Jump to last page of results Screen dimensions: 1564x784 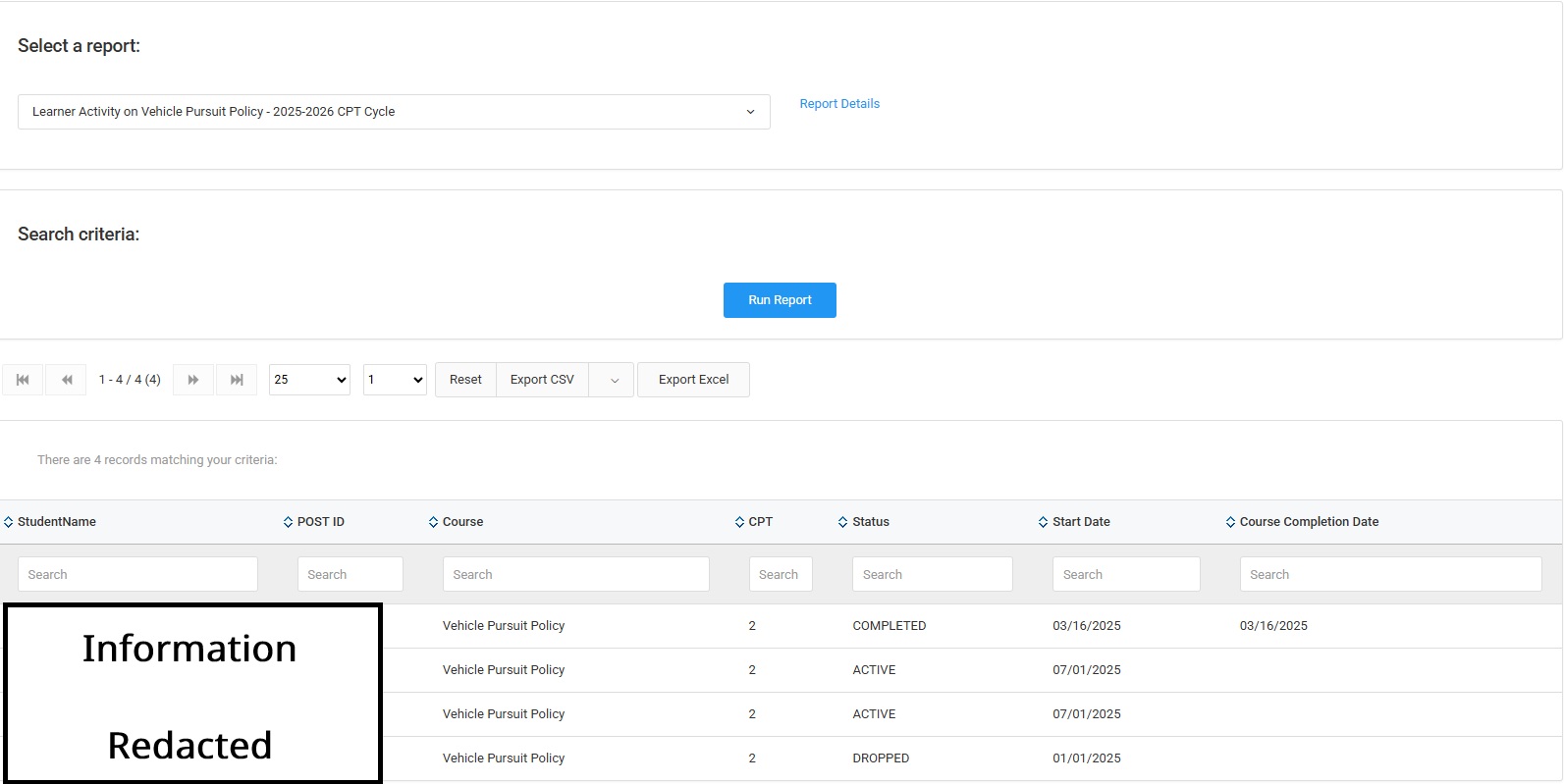pos(237,380)
